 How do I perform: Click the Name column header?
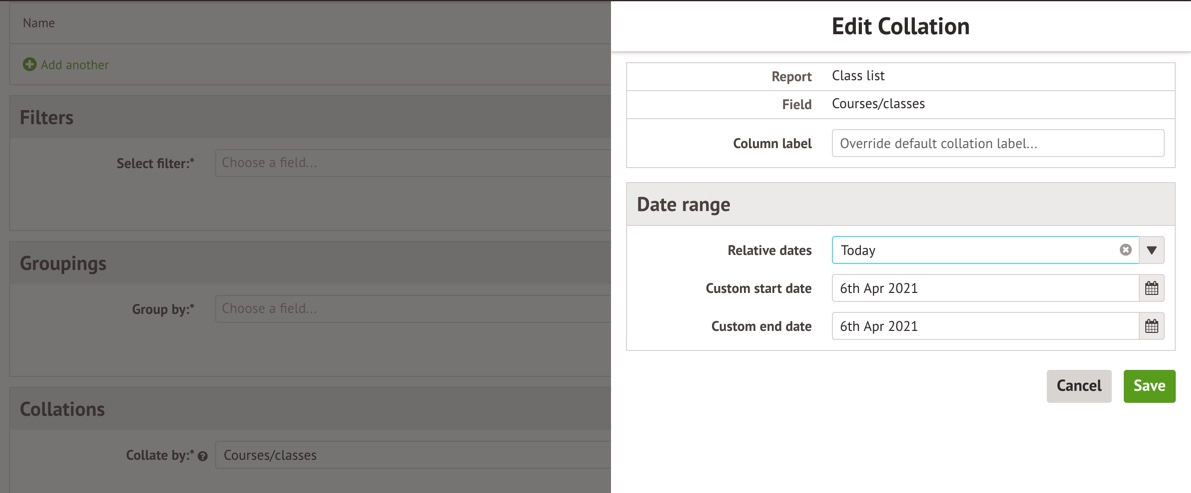39,23
